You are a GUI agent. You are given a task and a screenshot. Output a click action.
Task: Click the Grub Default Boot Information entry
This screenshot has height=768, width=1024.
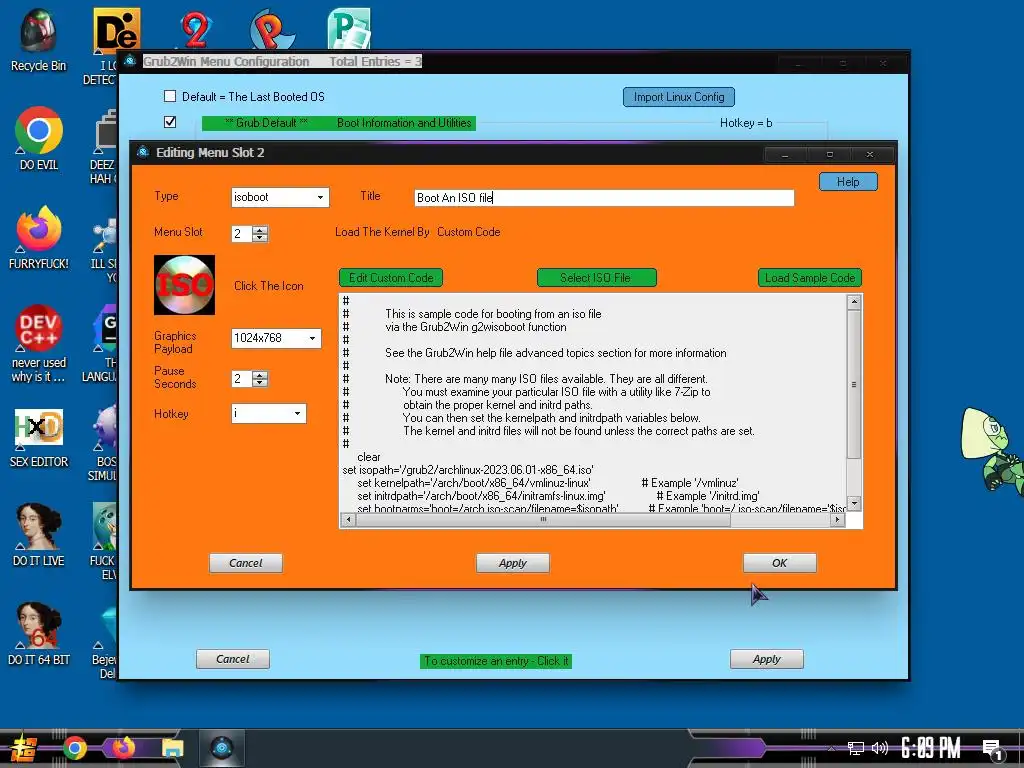[x=339, y=123]
